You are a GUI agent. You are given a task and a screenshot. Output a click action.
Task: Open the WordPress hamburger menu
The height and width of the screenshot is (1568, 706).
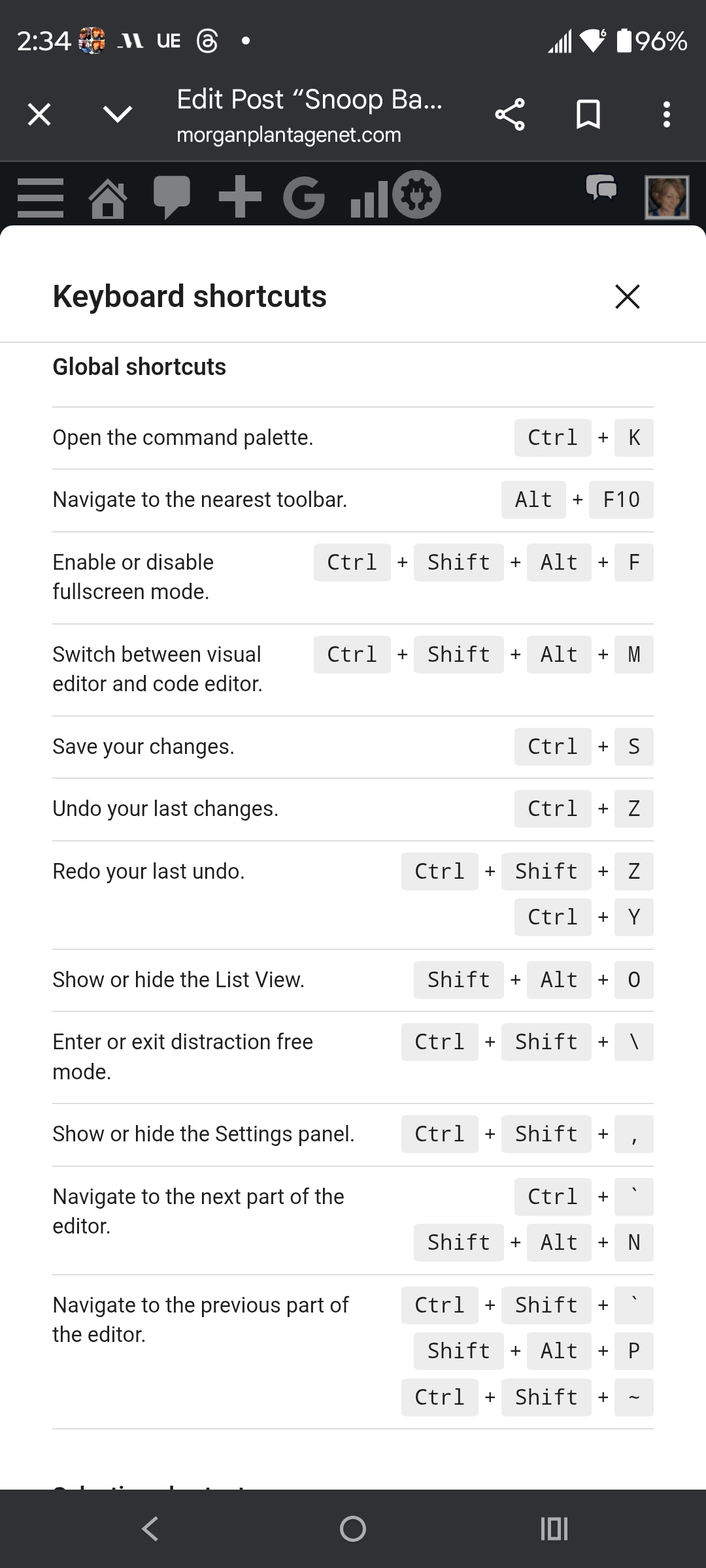coord(41,197)
